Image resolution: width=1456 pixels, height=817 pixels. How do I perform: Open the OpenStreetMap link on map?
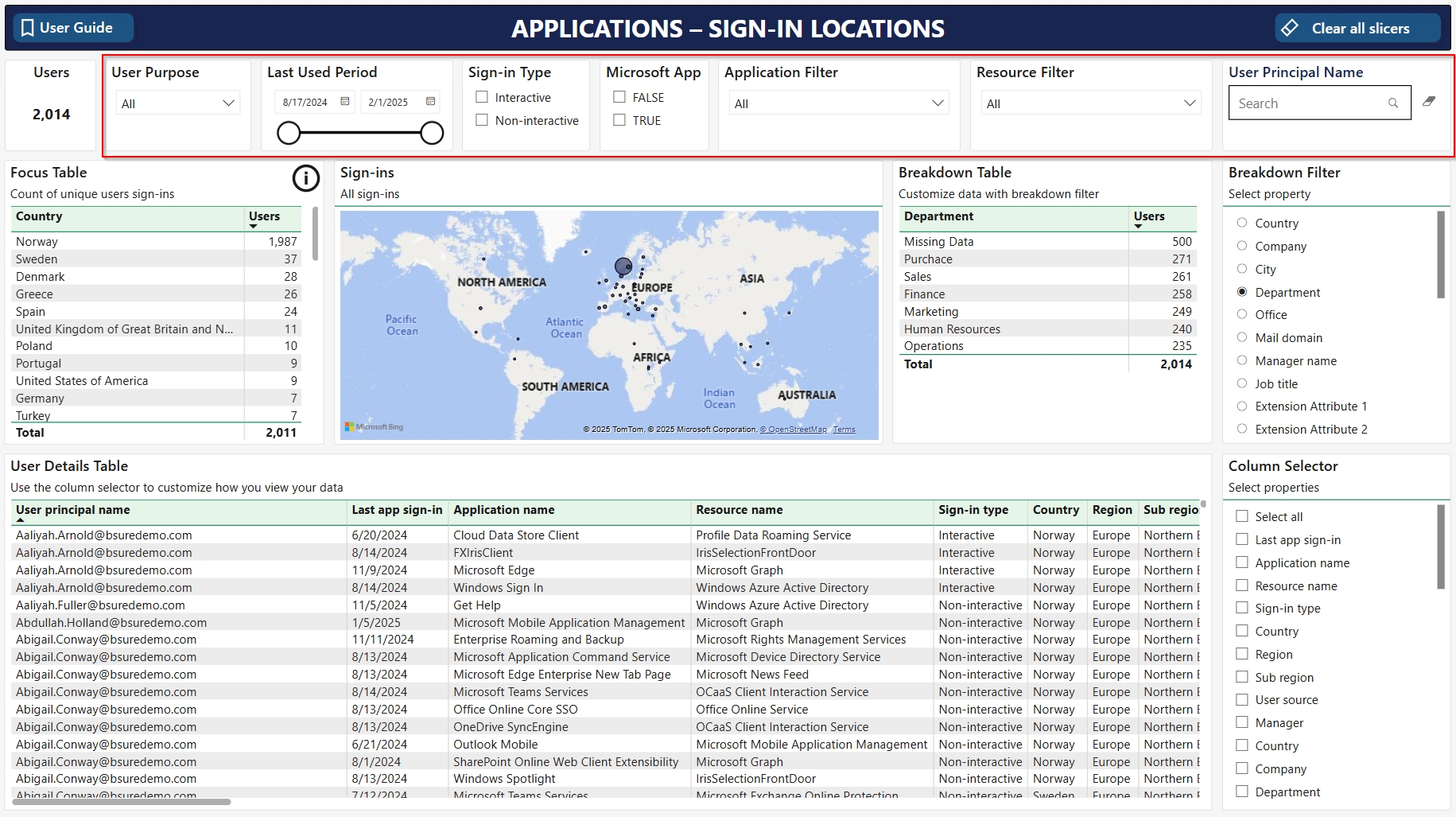(793, 430)
